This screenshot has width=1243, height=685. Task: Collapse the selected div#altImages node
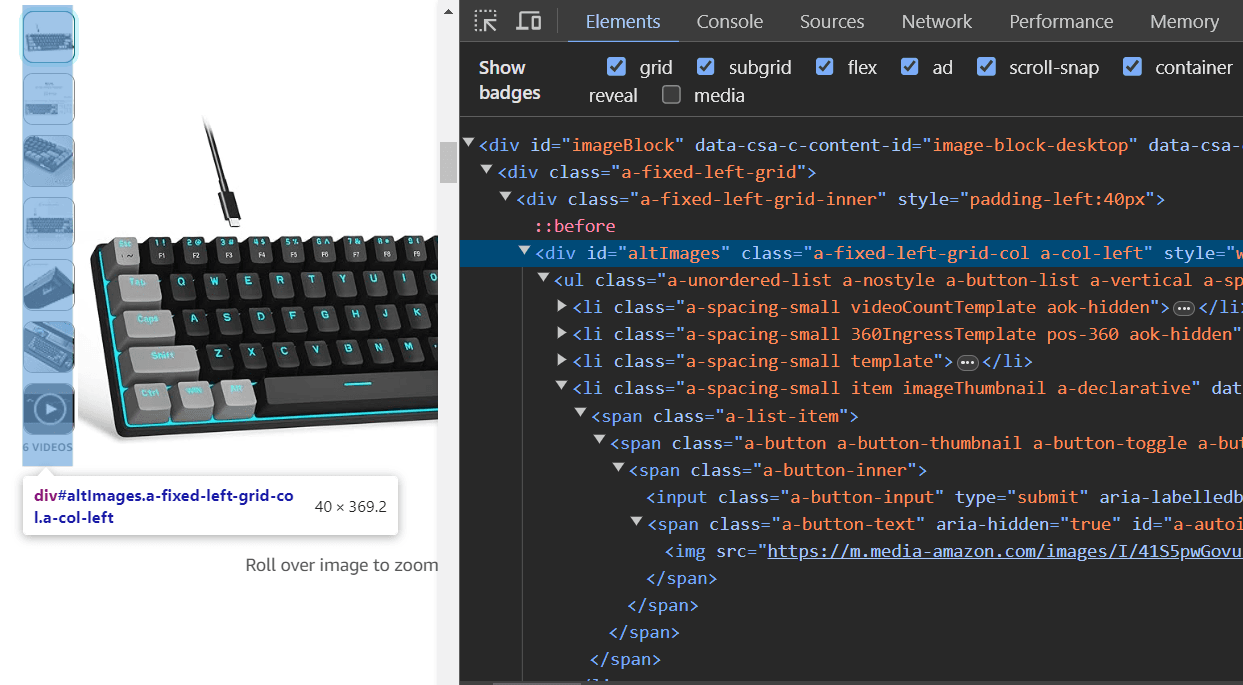point(525,251)
